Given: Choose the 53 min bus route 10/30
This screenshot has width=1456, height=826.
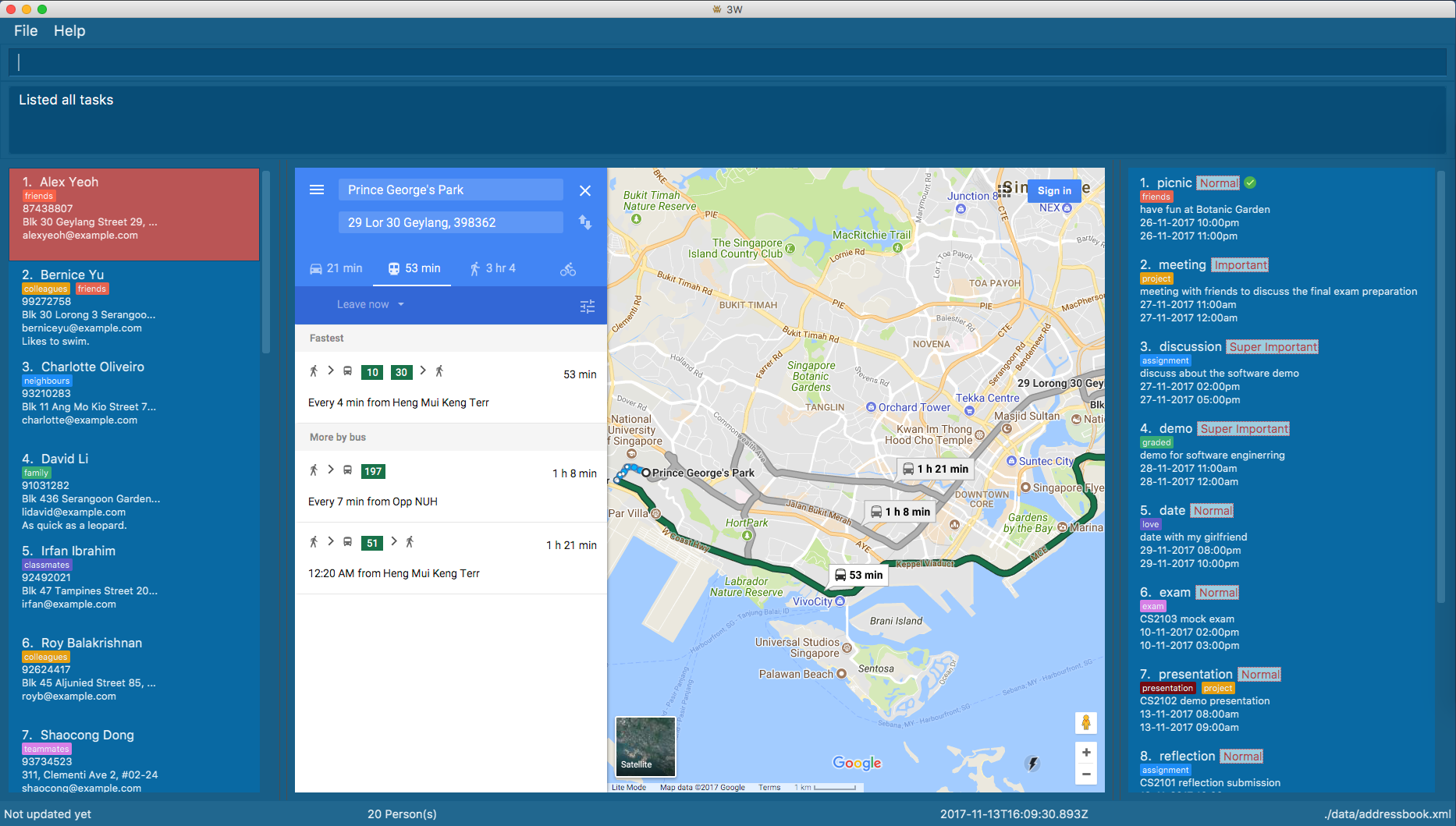Looking at the screenshot, I should (x=451, y=388).
